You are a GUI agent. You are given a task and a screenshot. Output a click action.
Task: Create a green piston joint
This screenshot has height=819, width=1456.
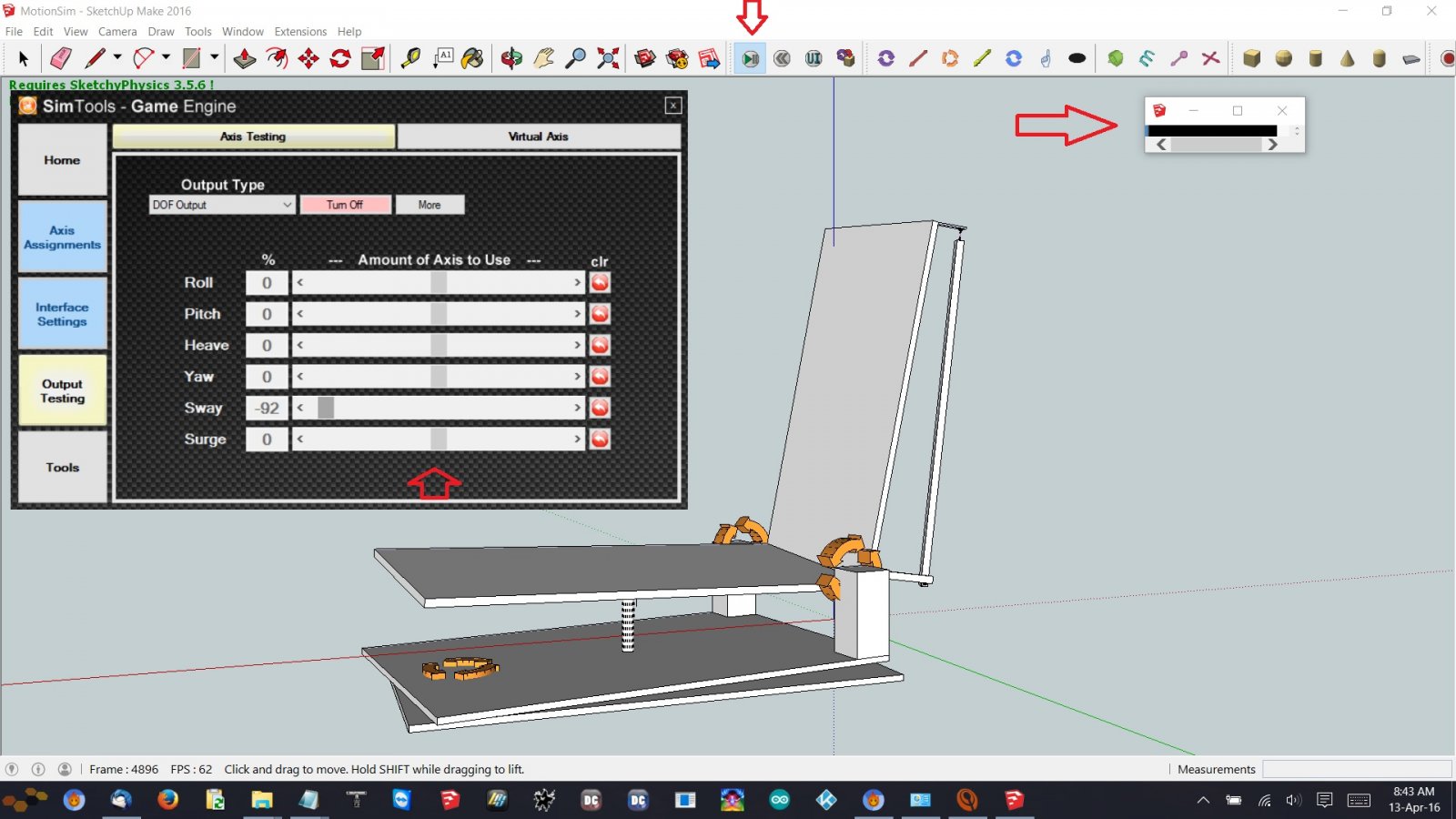pos(981,59)
